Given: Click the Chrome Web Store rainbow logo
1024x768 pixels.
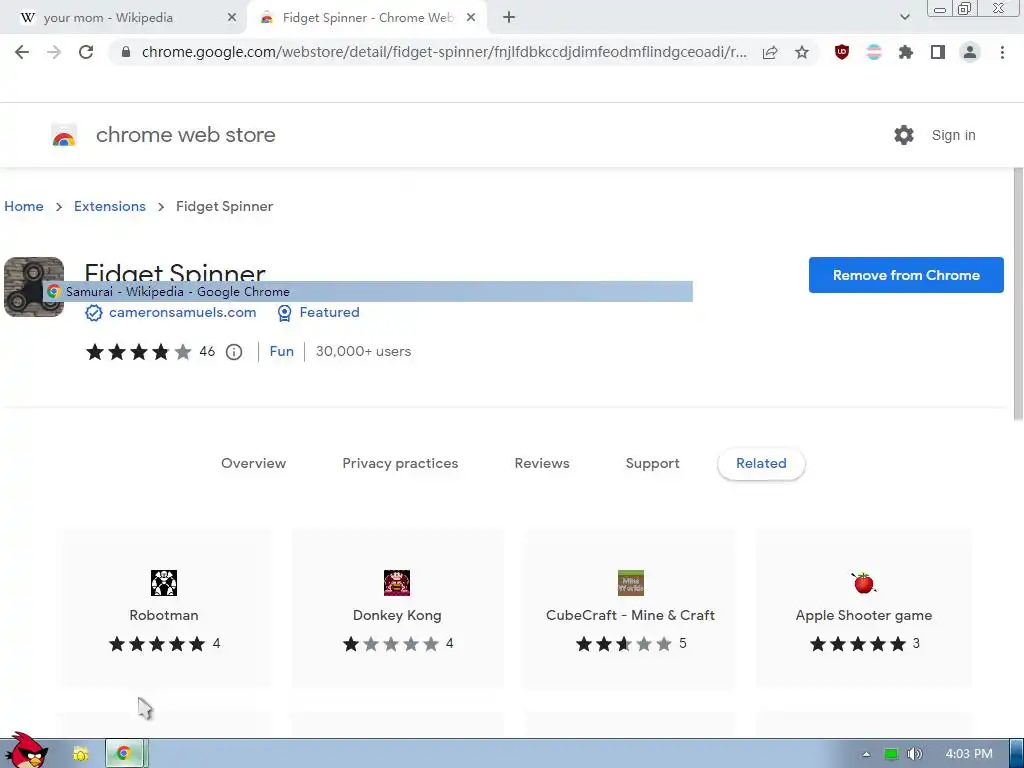Looking at the screenshot, I should pyautogui.click(x=64, y=136).
